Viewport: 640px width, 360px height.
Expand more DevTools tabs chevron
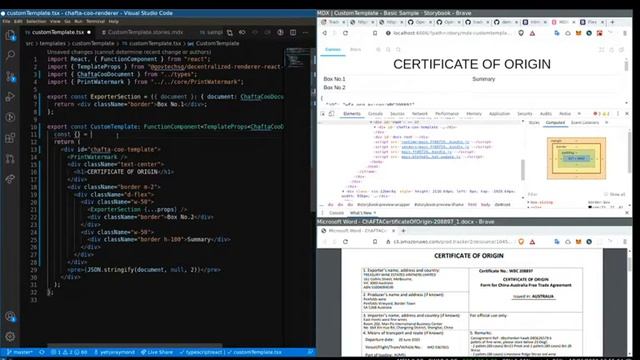[x=579, y=113]
